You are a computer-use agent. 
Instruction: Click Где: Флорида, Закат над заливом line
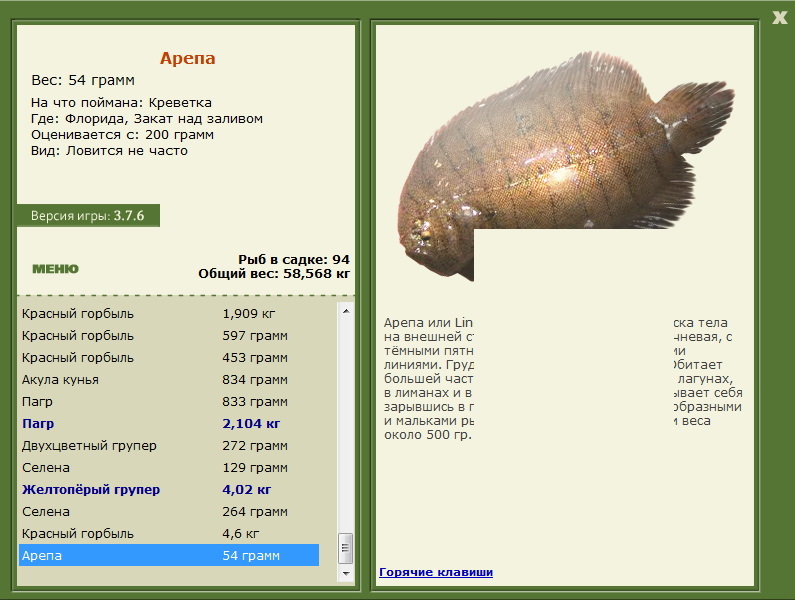[147, 119]
